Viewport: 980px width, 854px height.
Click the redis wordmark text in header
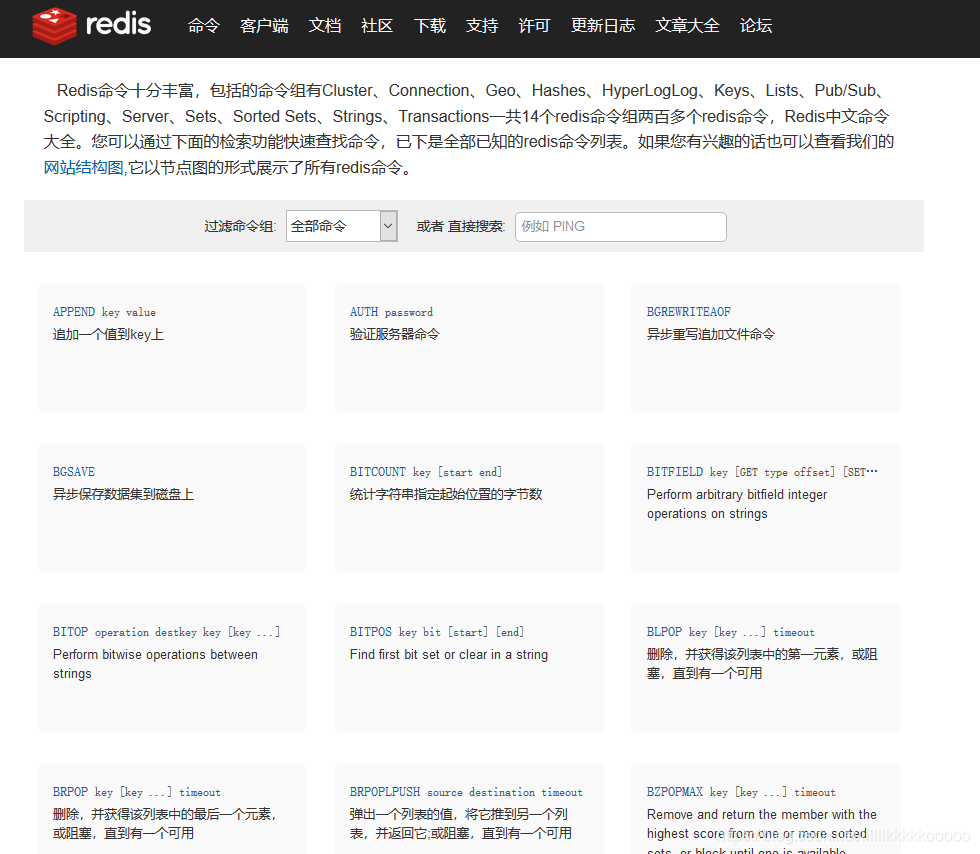click(x=118, y=24)
